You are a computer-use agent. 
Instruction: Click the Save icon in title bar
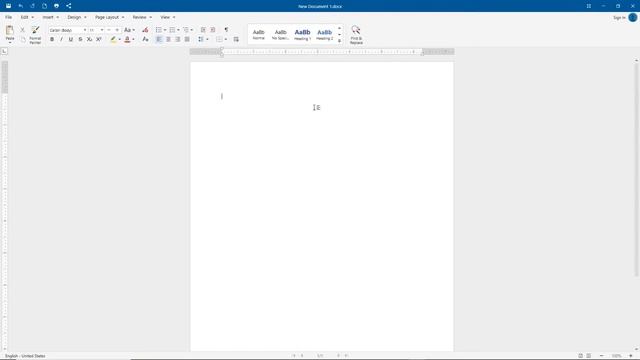pos(8,6)
